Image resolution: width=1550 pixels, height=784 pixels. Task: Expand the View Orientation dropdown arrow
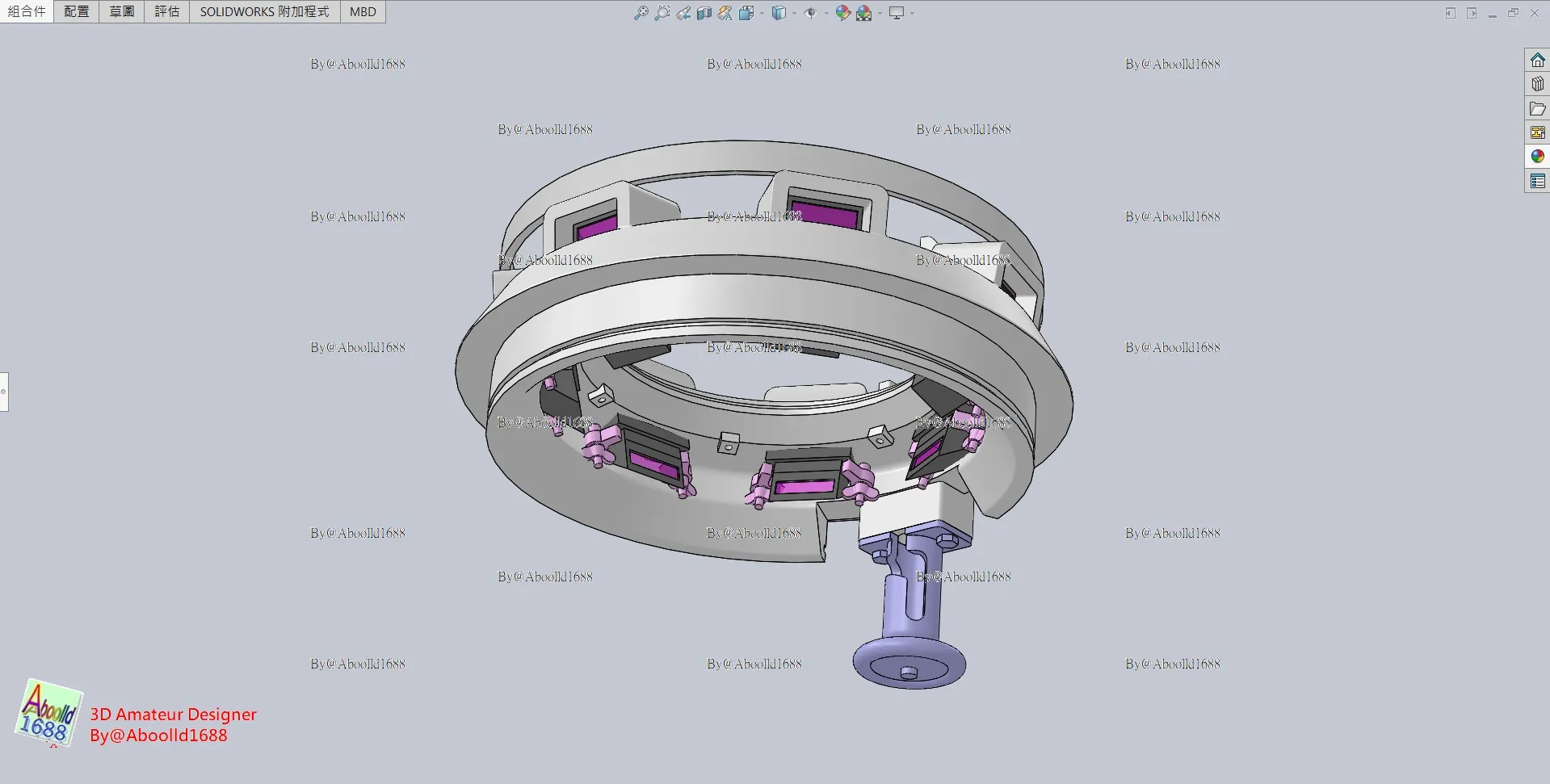pyautogui.click(x=762, y=13)
